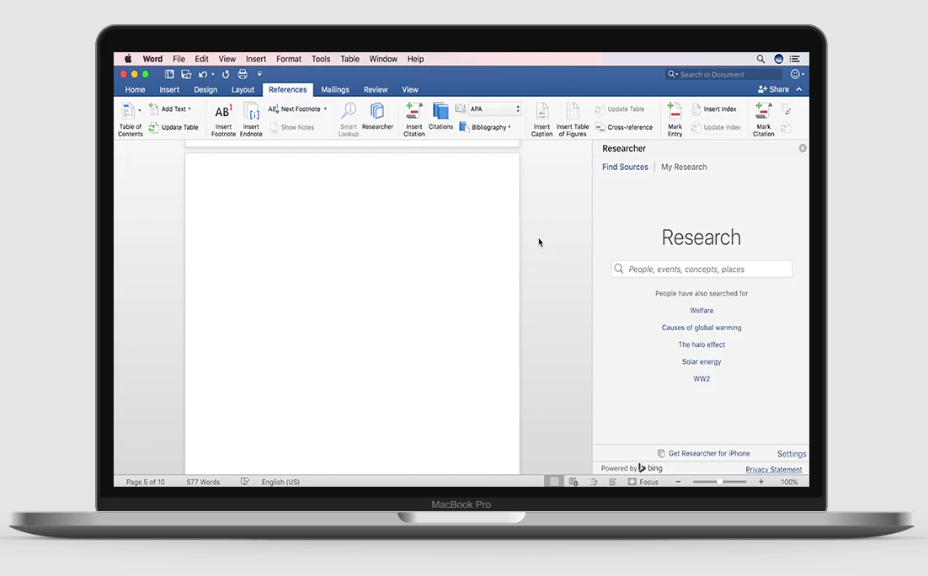This screenshot has height=576, width=928.
Task: Switch to Outline view icon in status bar
Action: tap(594, 482)
